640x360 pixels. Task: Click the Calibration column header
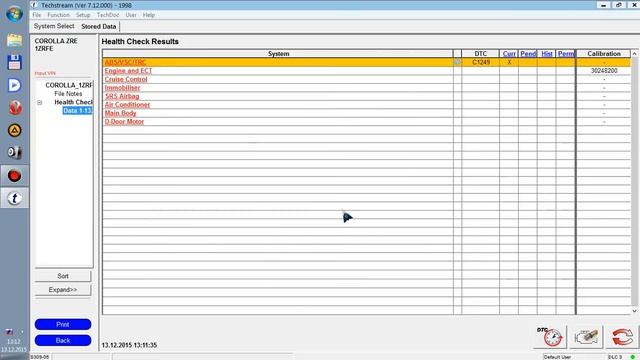[x=604, y=53]
